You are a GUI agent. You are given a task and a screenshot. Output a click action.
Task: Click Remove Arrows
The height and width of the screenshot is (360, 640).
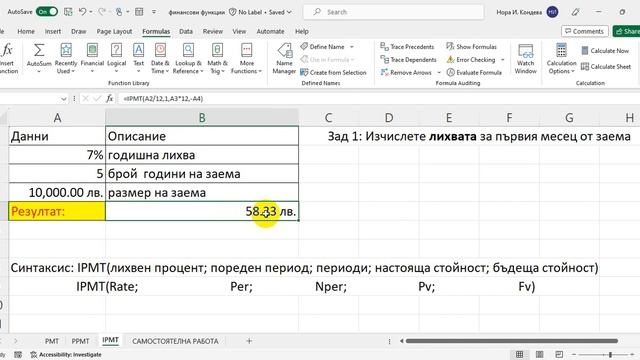click(x=406, y=72)
